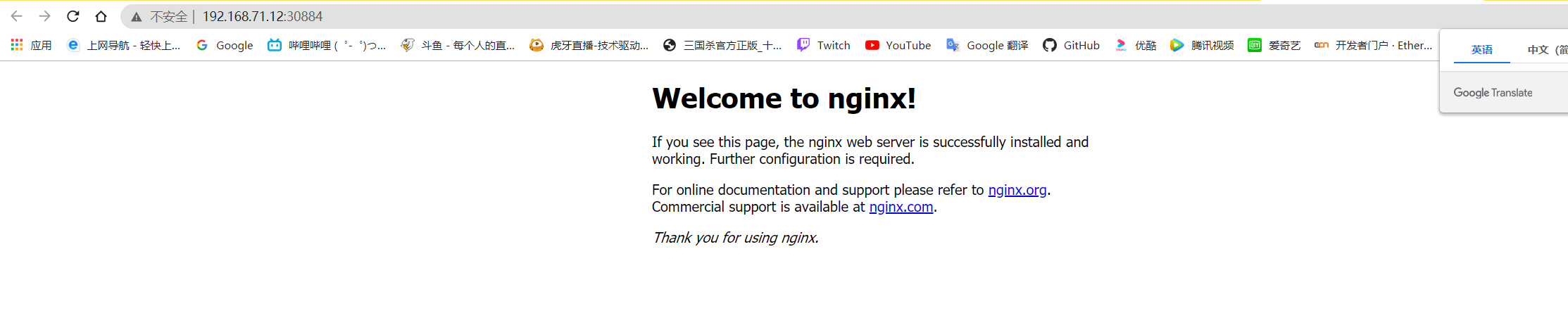Open the 虎牙直播 bookmark
This screenshot has height=325, width=1568.
pyautogui.click(x=589, y=45)
